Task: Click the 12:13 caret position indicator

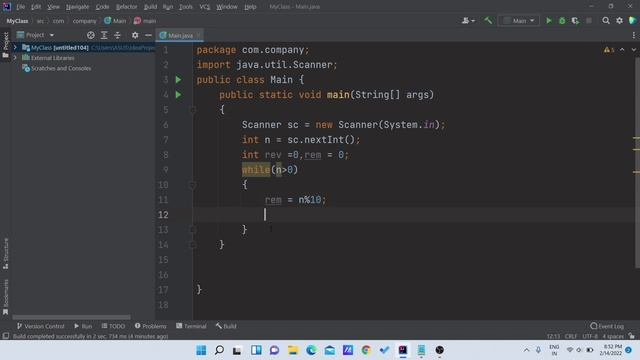Action: [x=553, y=336]
